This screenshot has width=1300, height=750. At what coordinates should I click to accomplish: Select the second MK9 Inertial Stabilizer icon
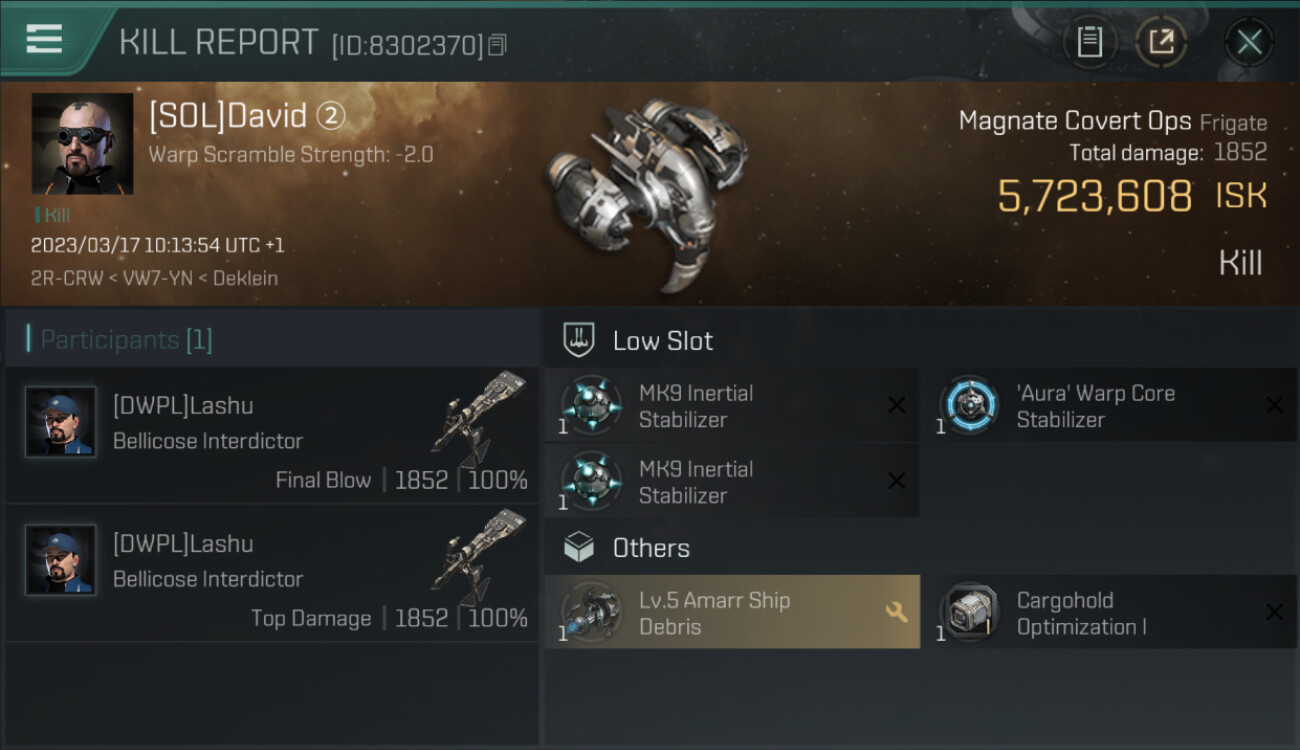point(591,481)
